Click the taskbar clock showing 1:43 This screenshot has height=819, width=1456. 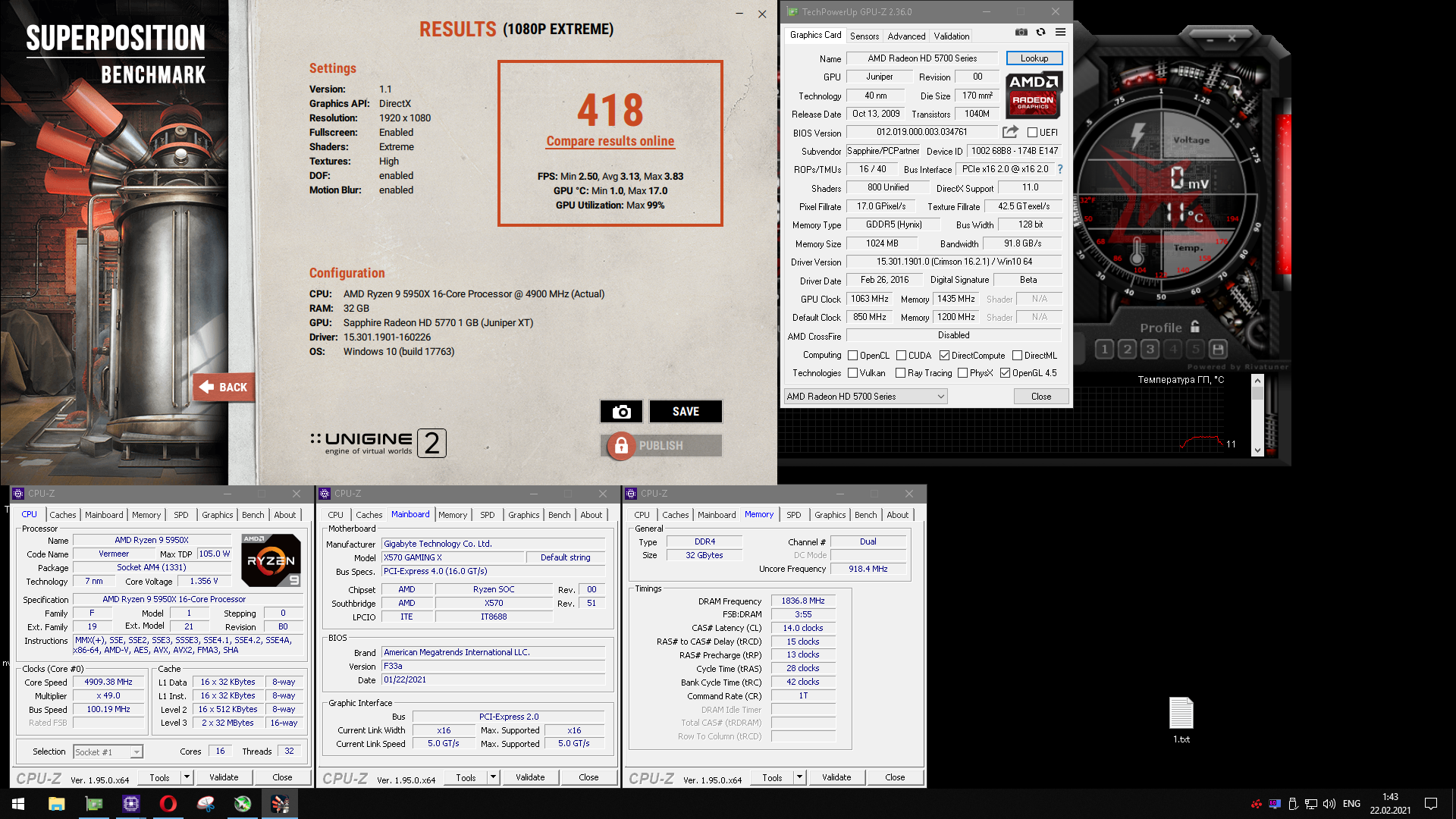(1390, 804)
